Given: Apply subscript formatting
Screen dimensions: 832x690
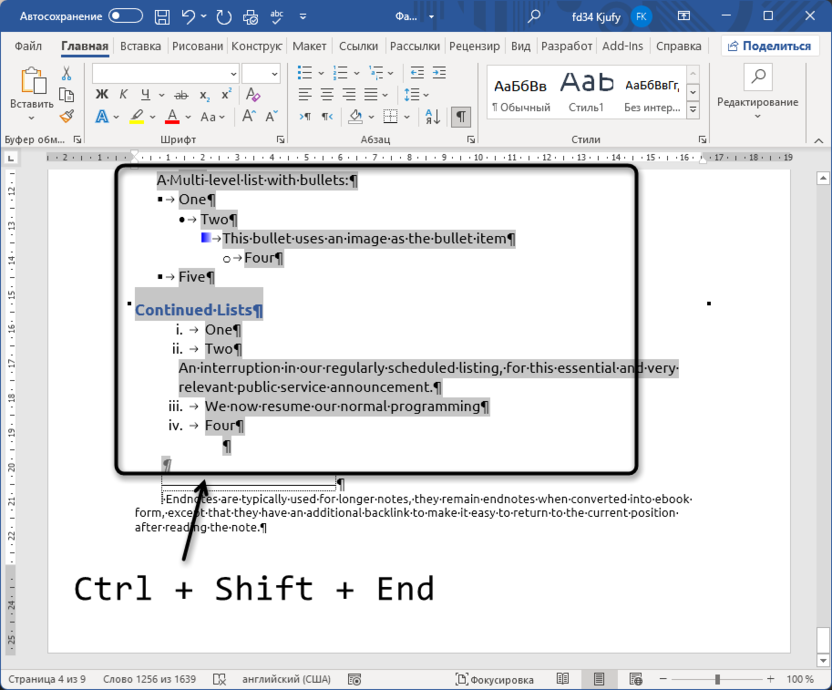Looking at the screenshot, I should (x=205, y=95).
